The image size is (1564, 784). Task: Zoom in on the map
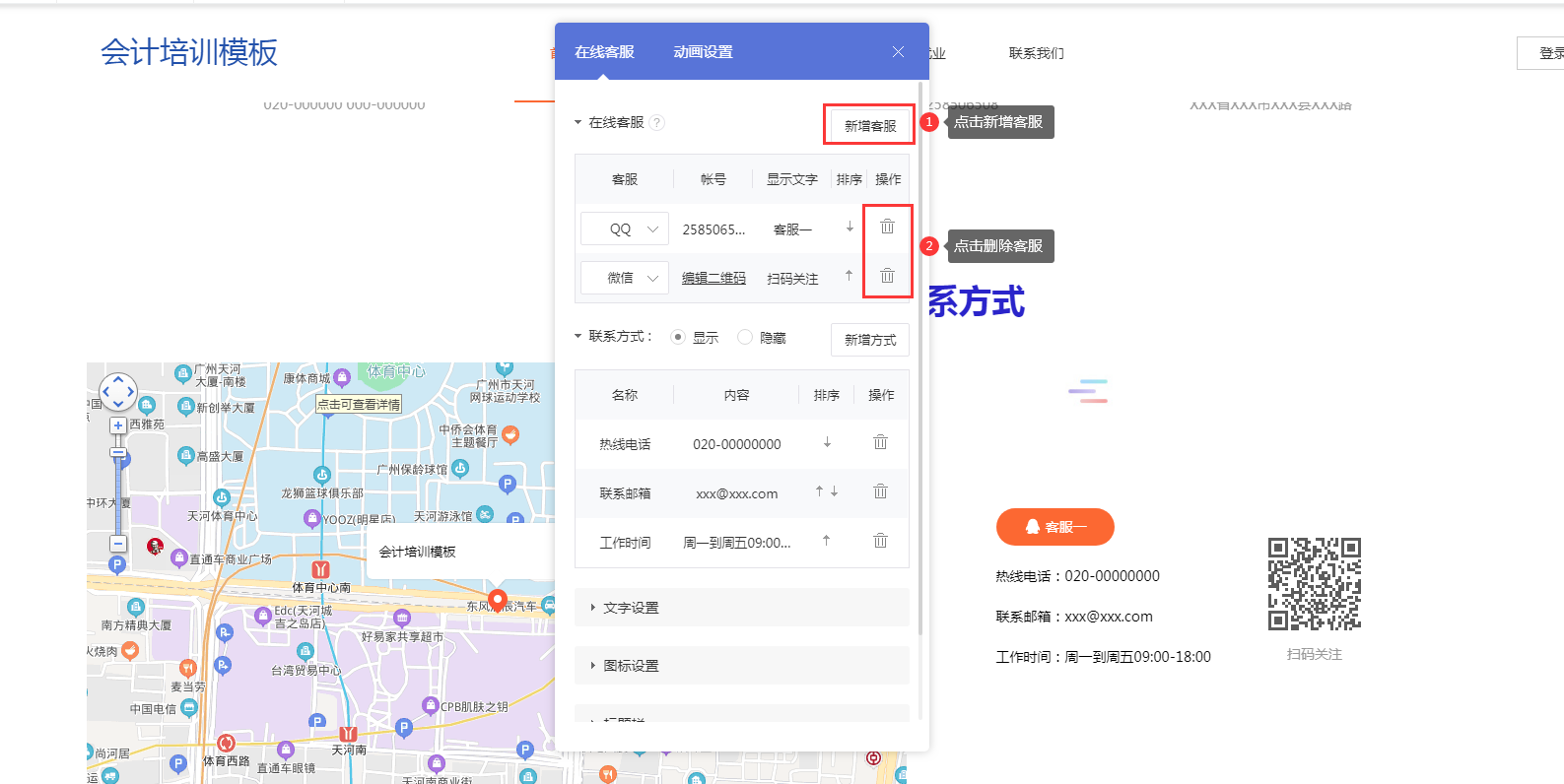click(x=118, y=425)
